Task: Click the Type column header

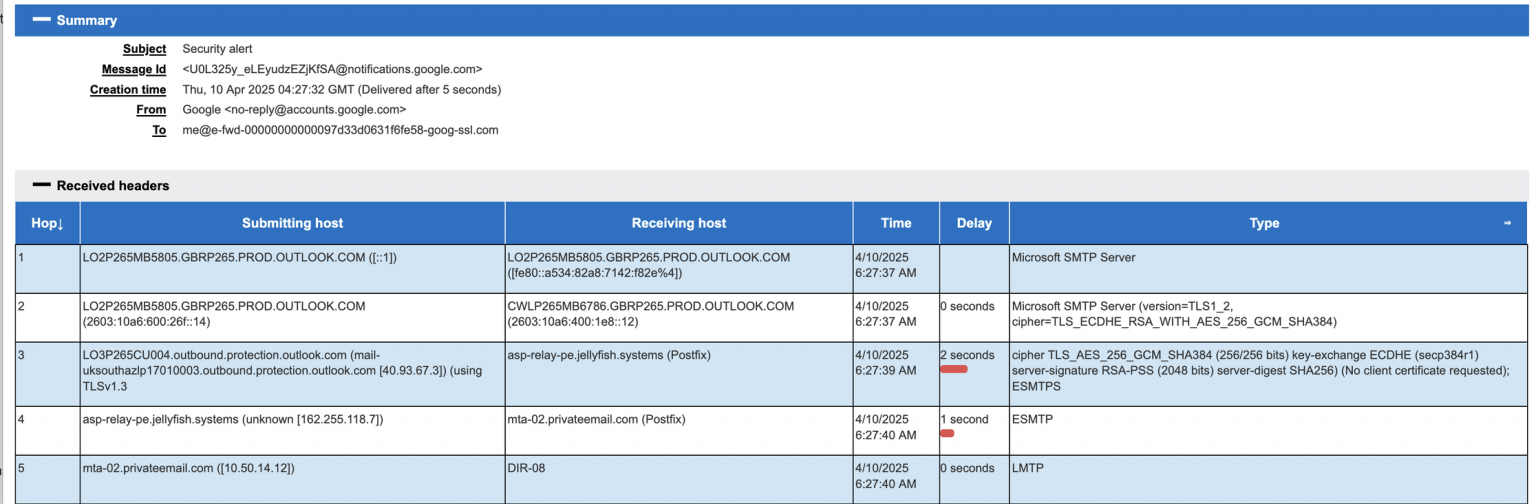Action: pyautogui.click(x=1264, y=223)
